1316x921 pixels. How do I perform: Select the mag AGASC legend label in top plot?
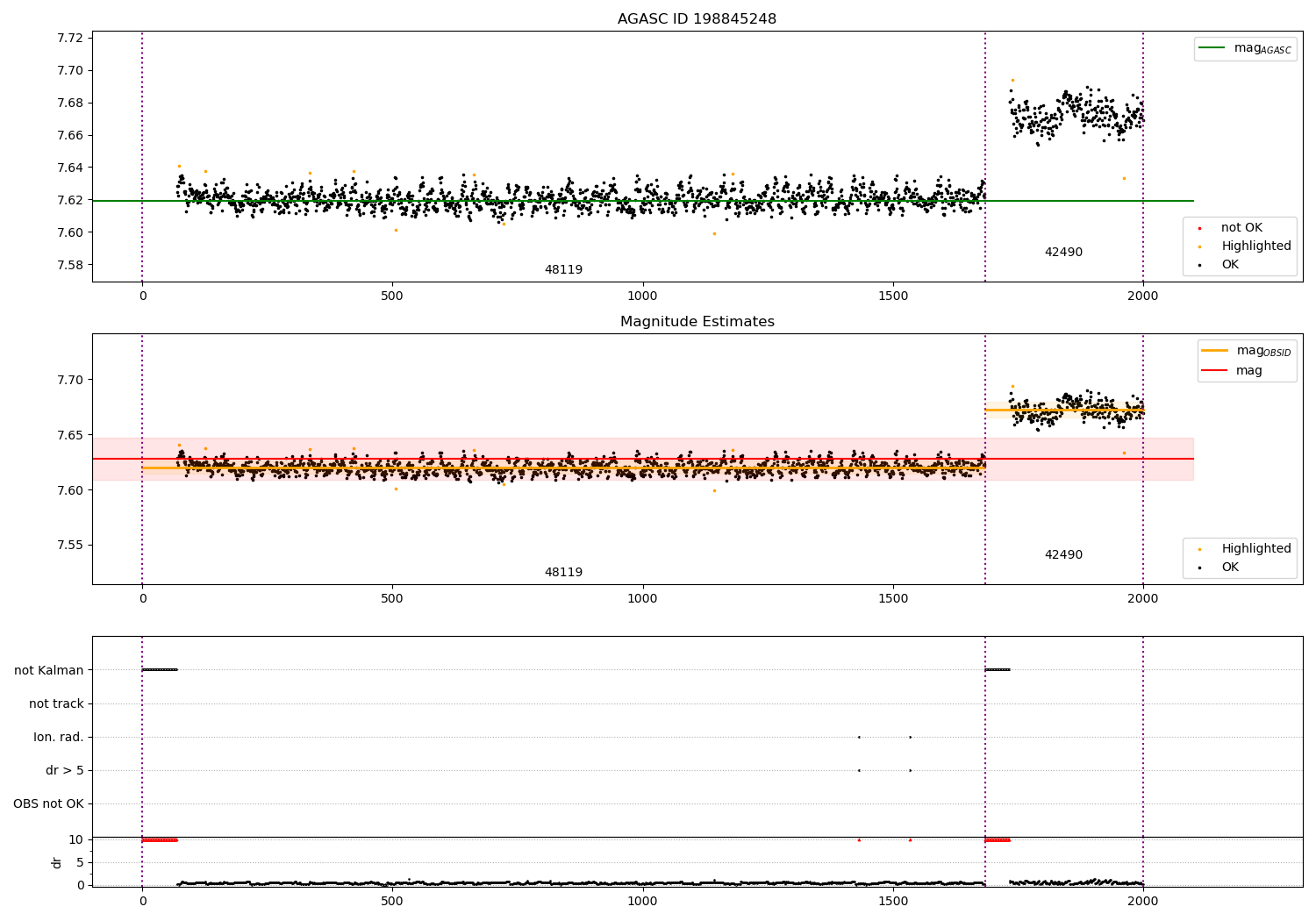(x=1262, y=48)
